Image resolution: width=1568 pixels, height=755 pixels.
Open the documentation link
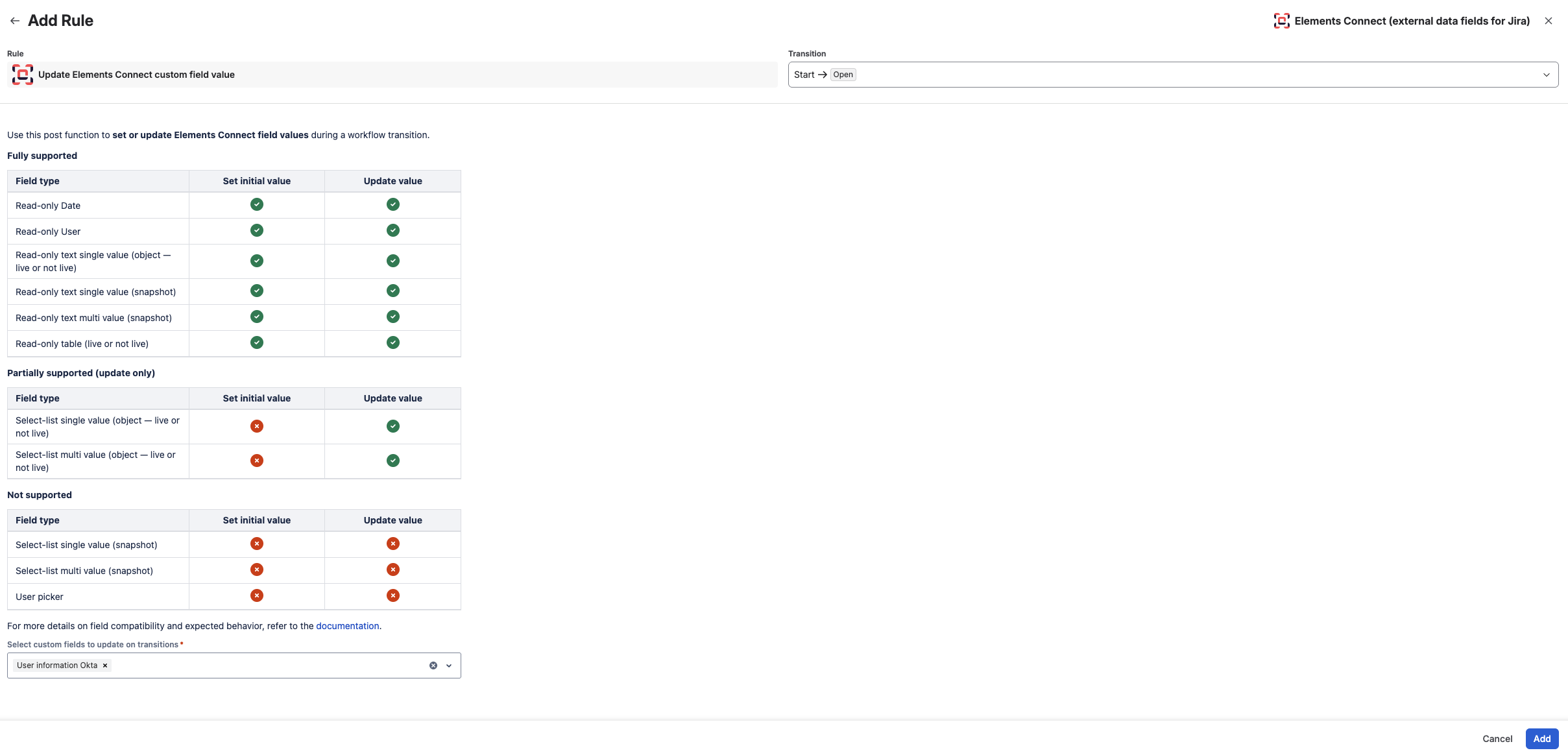[x=348, y=626]
